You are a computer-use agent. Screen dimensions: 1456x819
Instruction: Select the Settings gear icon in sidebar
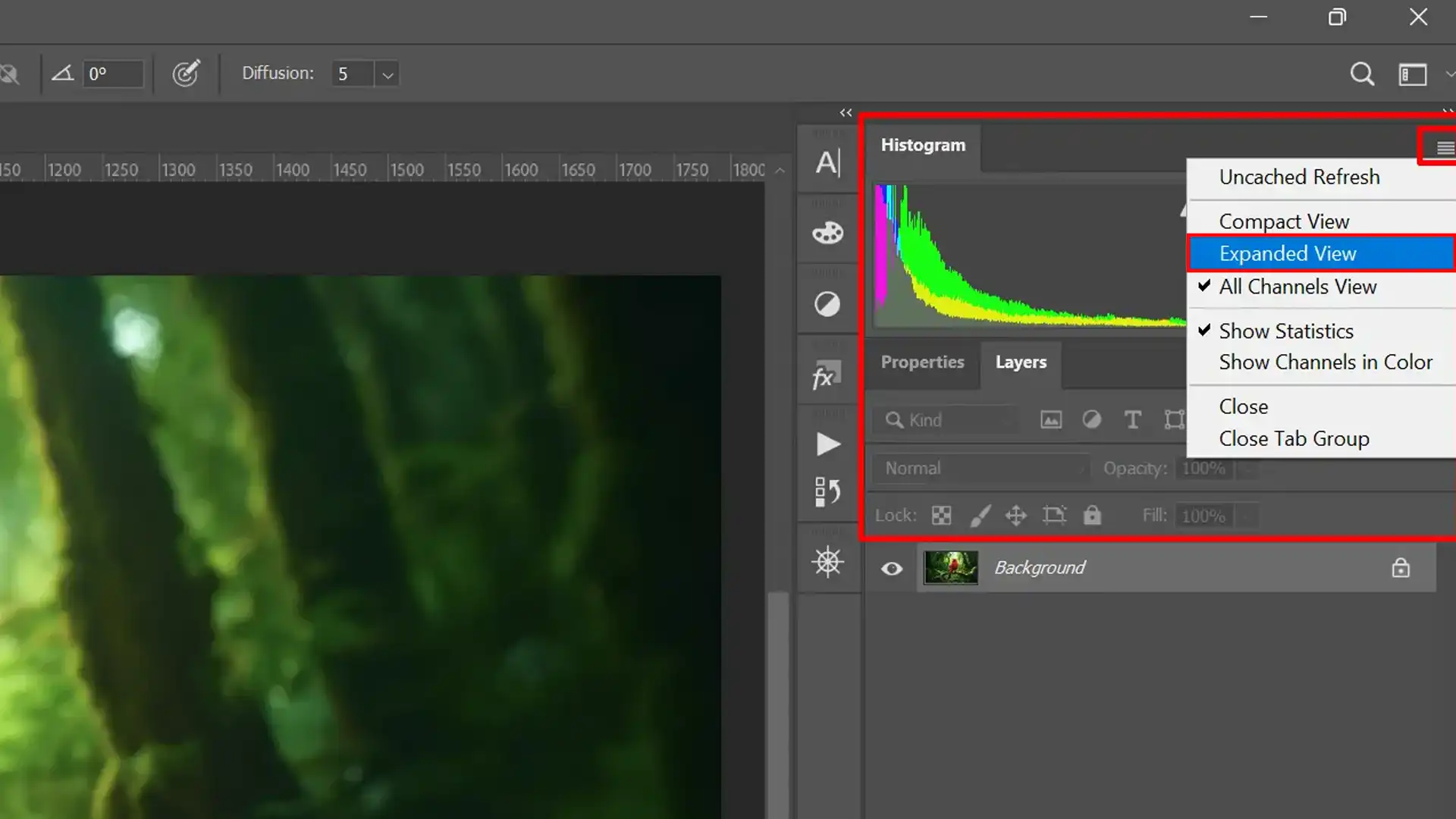pos(828,562)
